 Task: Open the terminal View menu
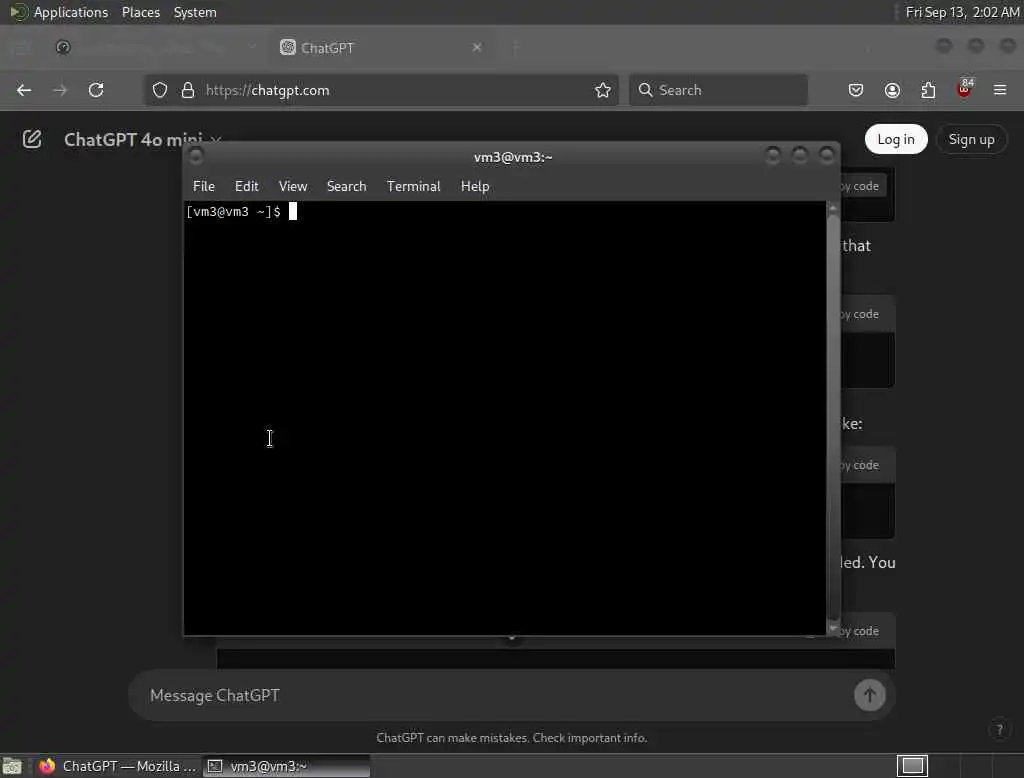[293, 186]
